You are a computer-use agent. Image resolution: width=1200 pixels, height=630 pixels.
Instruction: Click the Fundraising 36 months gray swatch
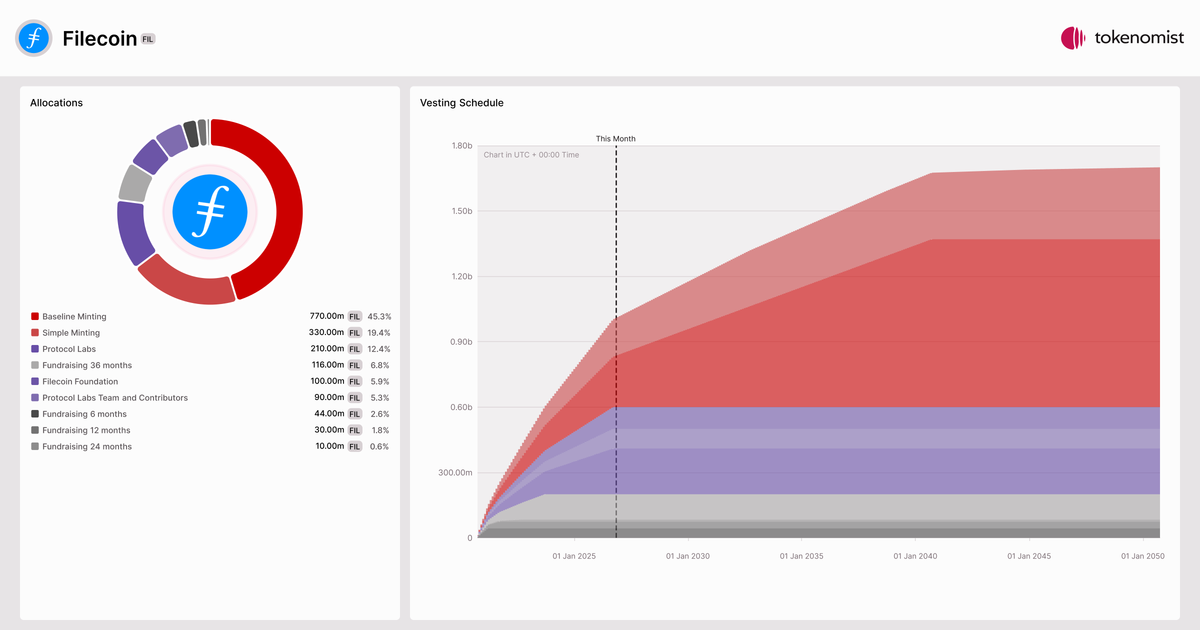pyautogui.click(x=35, y=365)
